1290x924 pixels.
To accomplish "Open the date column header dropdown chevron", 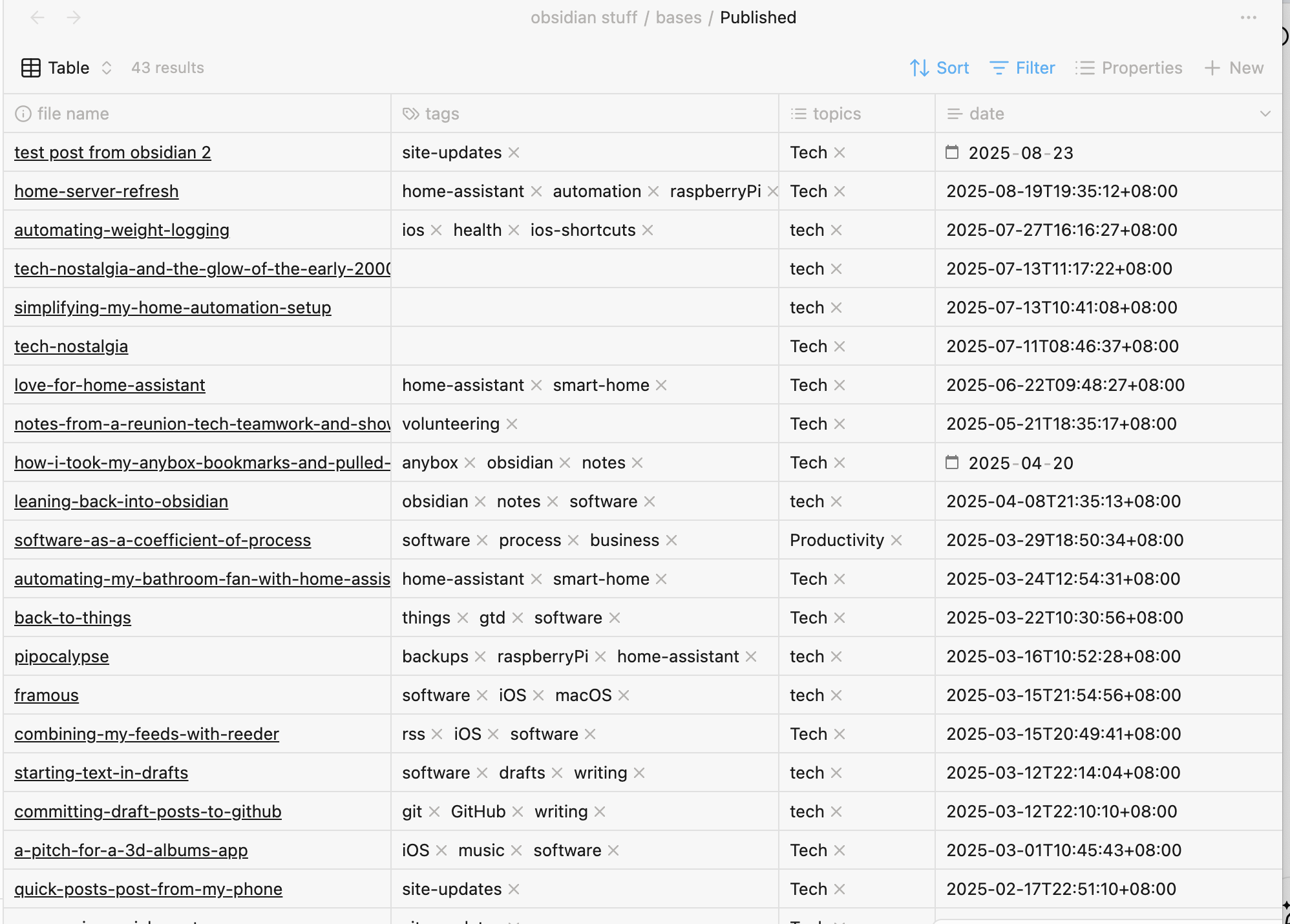I will tap(1265, 113).
